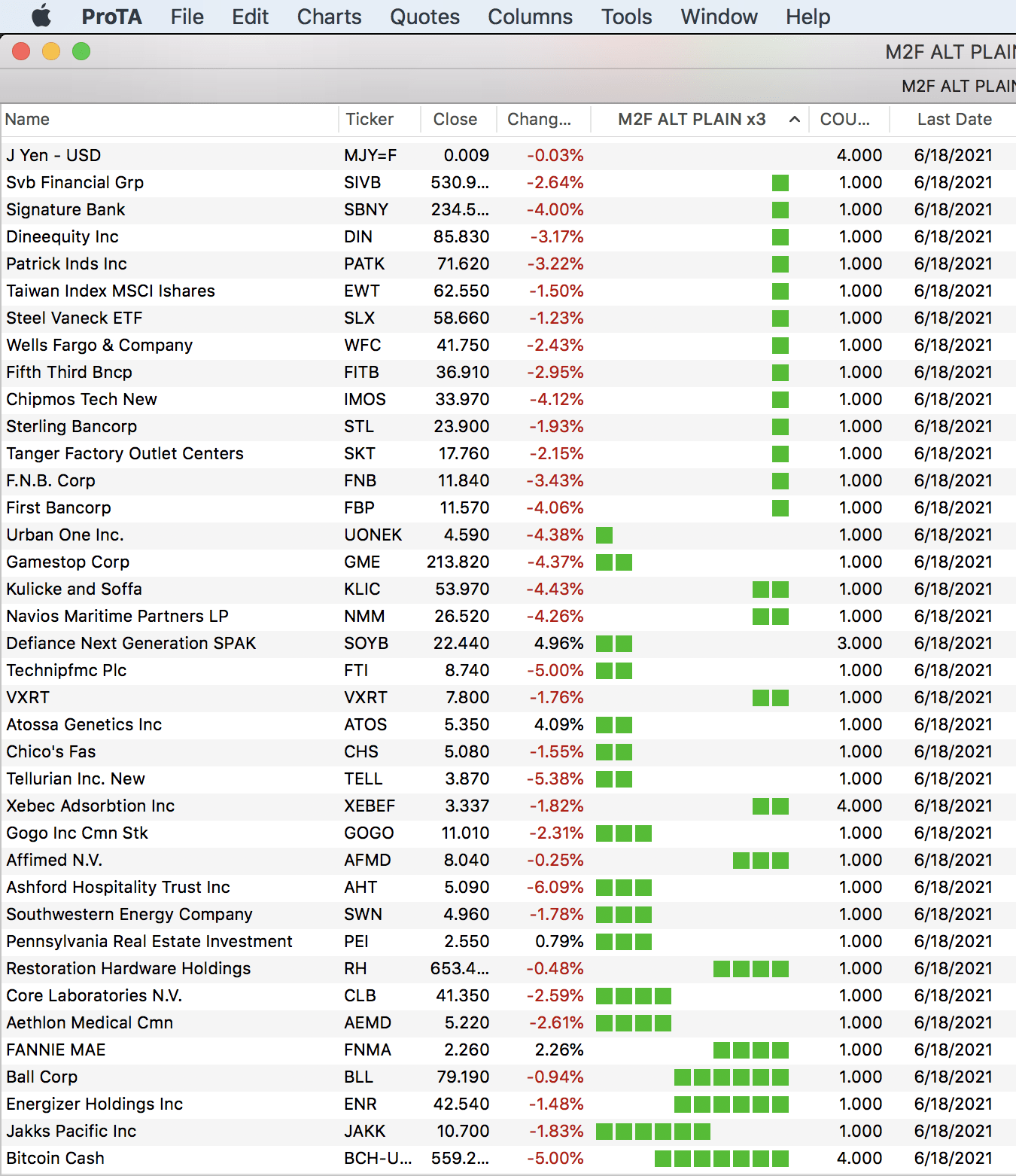
Task: Select Core Laboratories N.V. row
Action: point(508,995)
